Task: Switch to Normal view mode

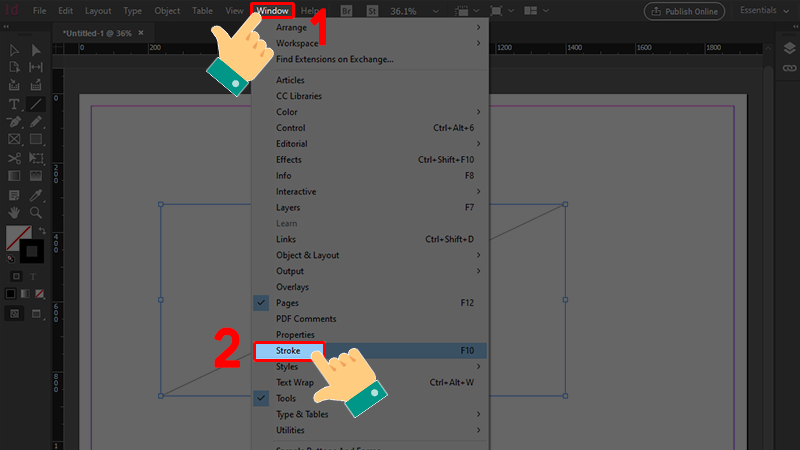Action: tap(14, 313)
